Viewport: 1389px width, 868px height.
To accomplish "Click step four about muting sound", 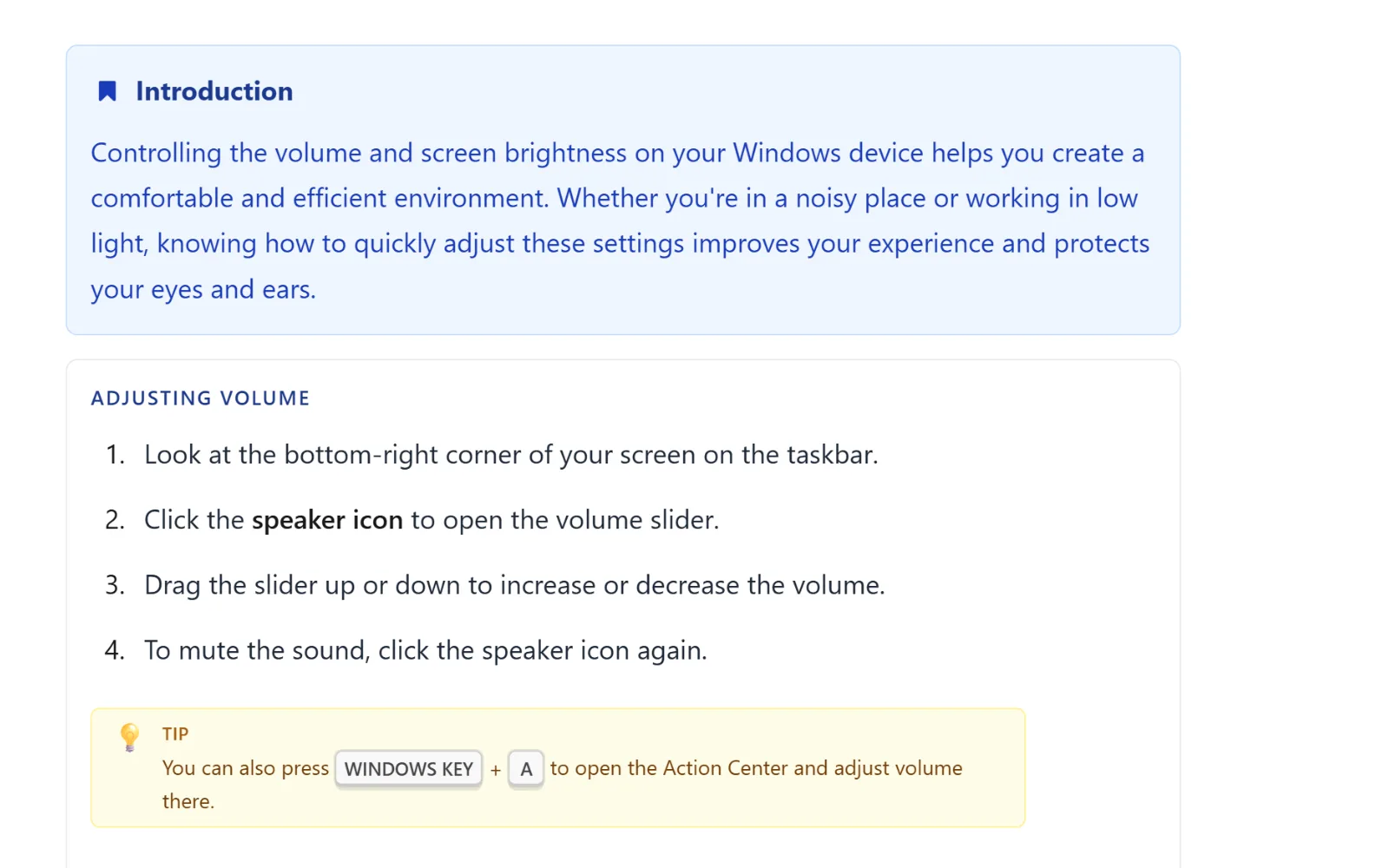I will [425, 650].
